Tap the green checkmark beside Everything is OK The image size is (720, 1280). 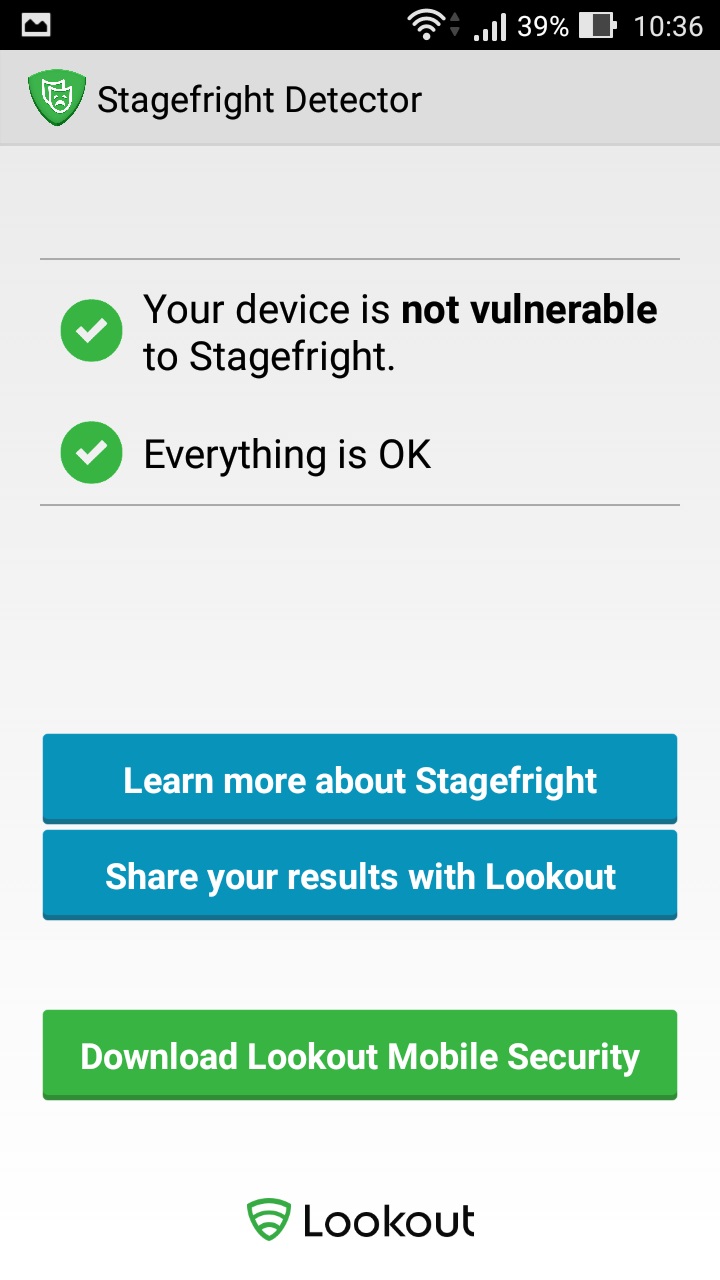click(x=91, y=453)
